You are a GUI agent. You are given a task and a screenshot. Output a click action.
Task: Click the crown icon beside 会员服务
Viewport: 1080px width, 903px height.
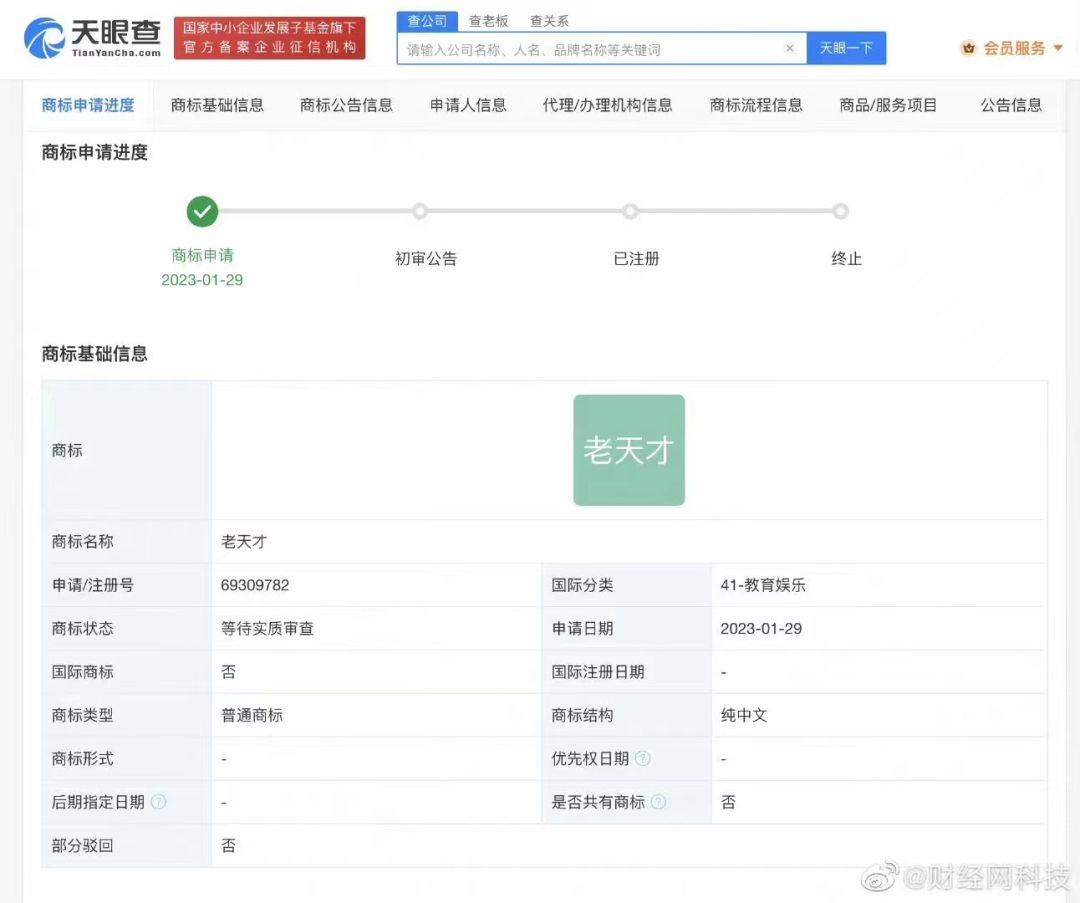pos(969,48)
